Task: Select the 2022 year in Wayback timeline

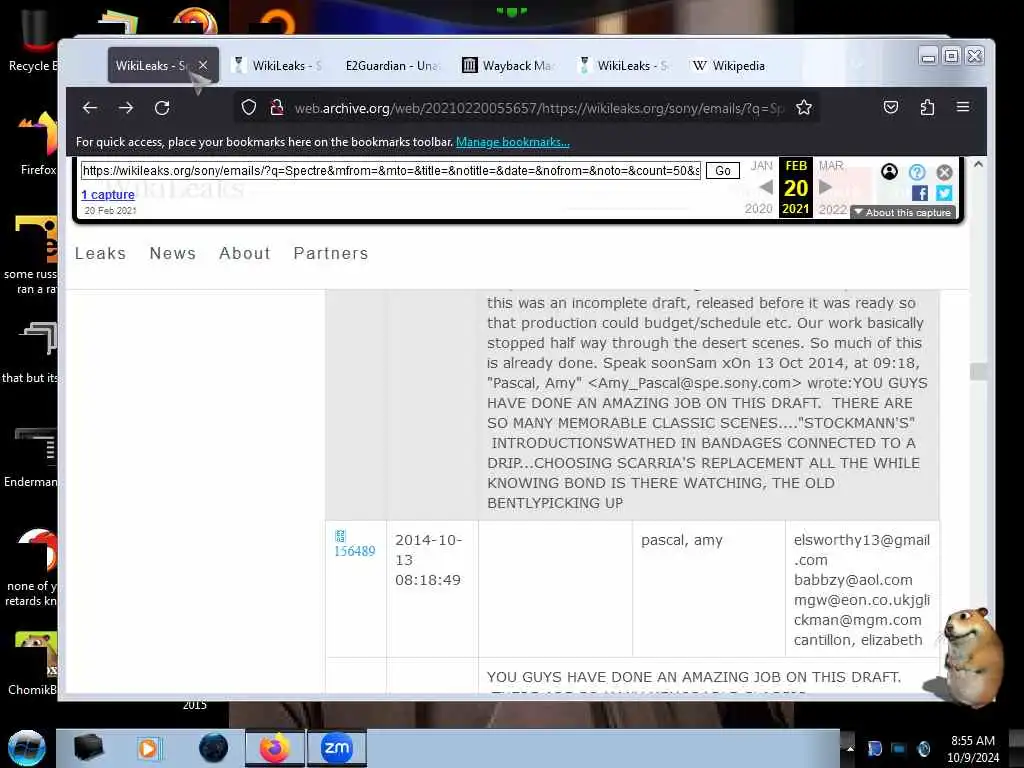Action: click(833, 210)
